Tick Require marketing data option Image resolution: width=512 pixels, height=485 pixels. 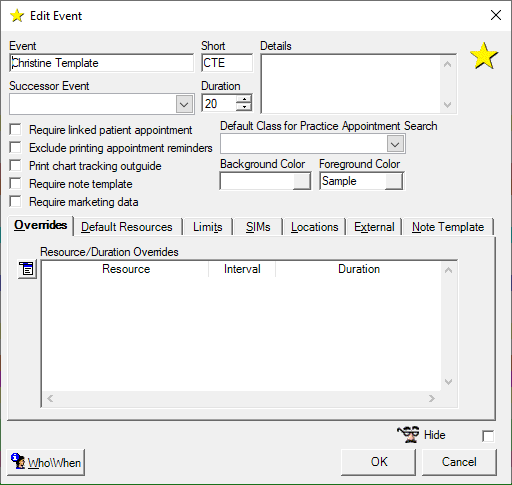[x=15, y=202]
